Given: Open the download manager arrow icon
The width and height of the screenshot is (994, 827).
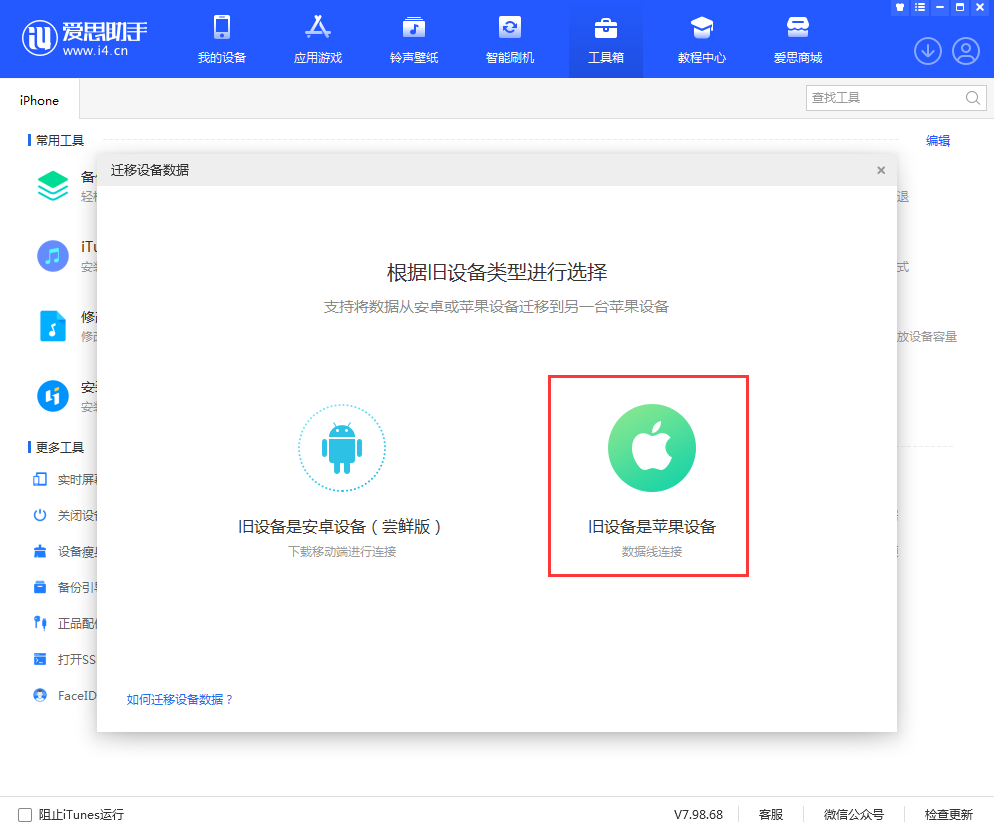Looking at the screenshot, I should (927, 51).
